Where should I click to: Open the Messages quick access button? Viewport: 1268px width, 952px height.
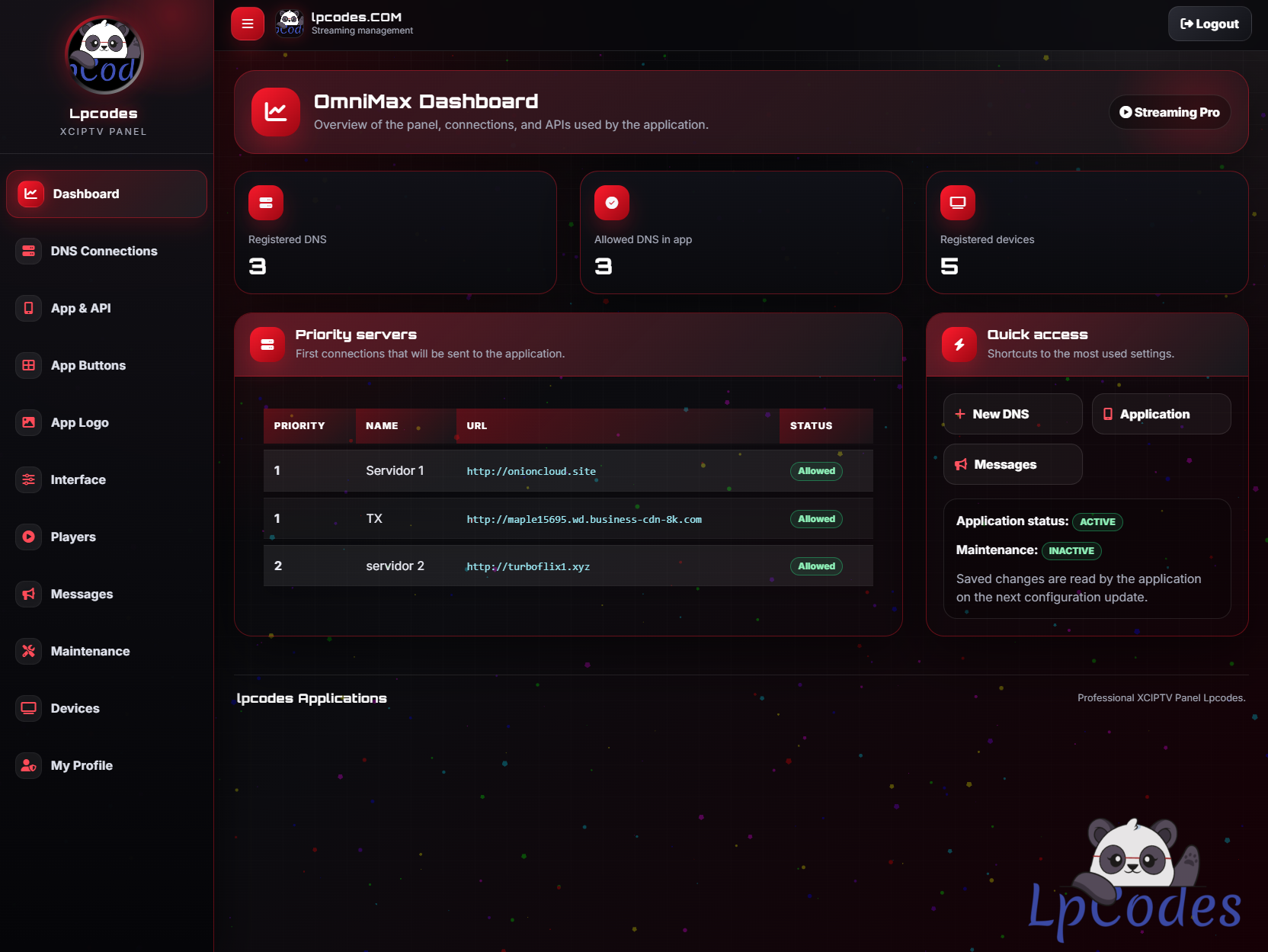(x=1013, y=464)
